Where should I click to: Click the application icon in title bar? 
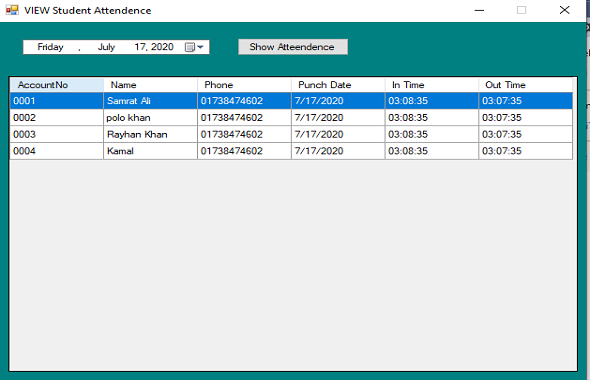(12, 10)
